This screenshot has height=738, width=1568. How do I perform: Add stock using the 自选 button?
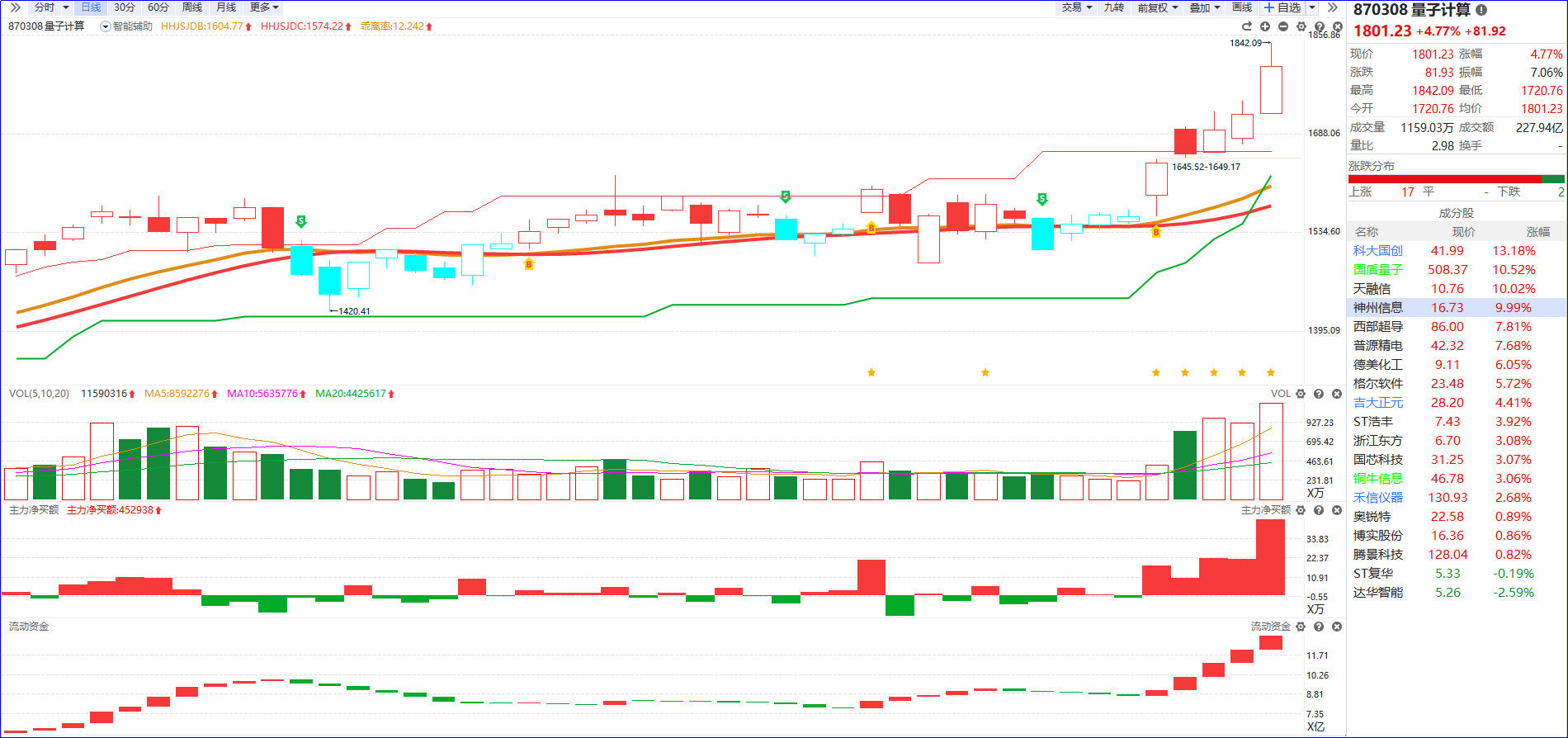click(1283, 7)
